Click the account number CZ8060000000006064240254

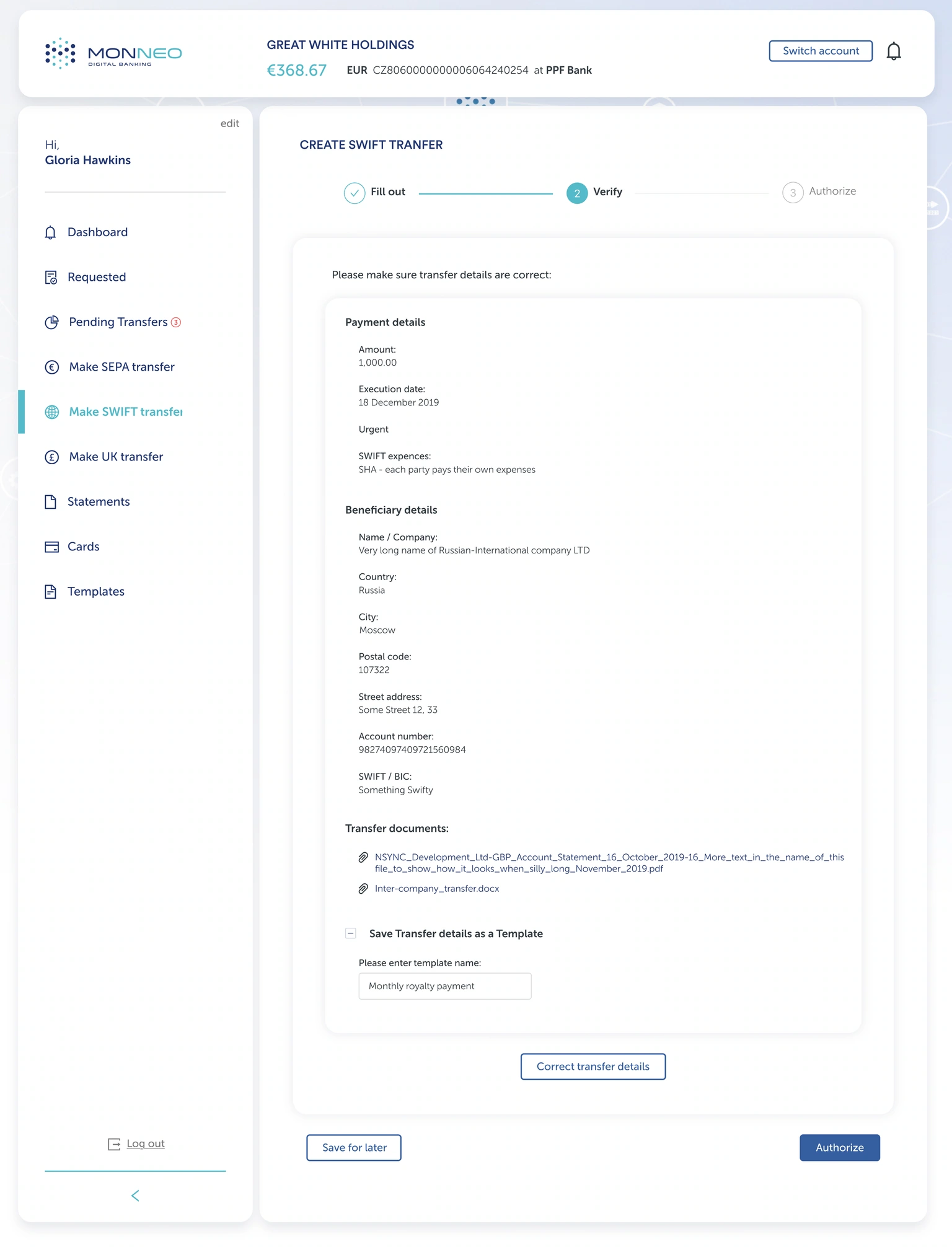click(x=451, y=71)
